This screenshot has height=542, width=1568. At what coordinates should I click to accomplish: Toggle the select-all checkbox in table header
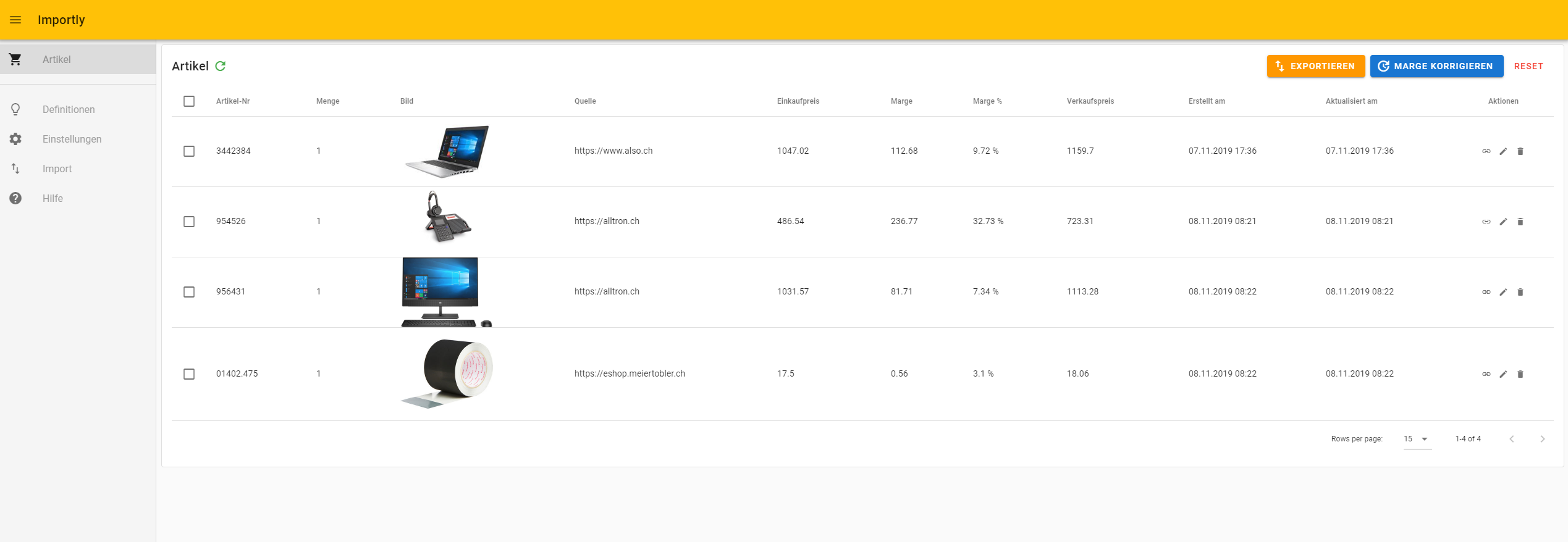tap(189, 101)
